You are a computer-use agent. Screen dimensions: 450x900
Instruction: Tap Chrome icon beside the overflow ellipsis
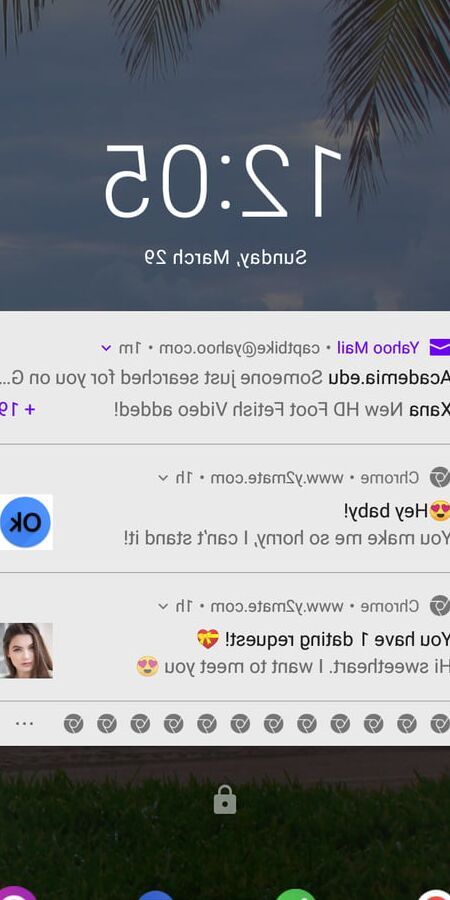[73, 724]
